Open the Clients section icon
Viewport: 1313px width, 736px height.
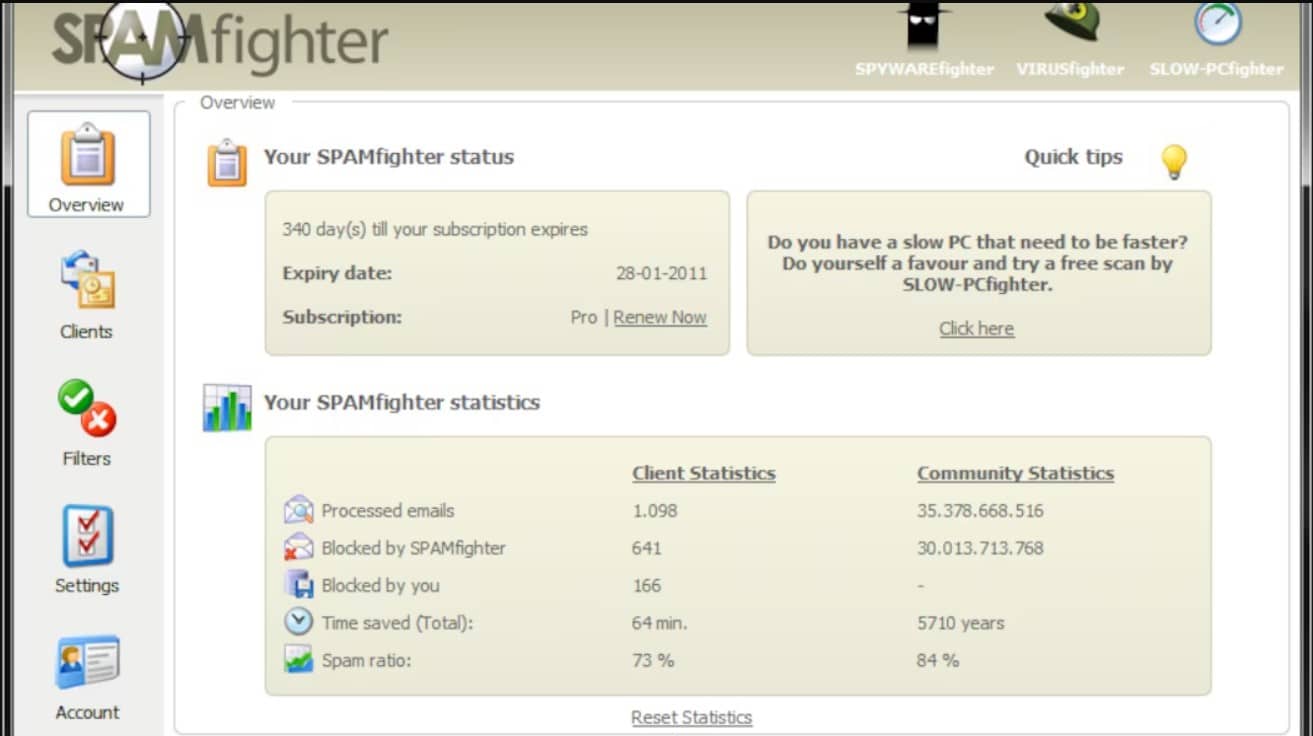point(88,281)
